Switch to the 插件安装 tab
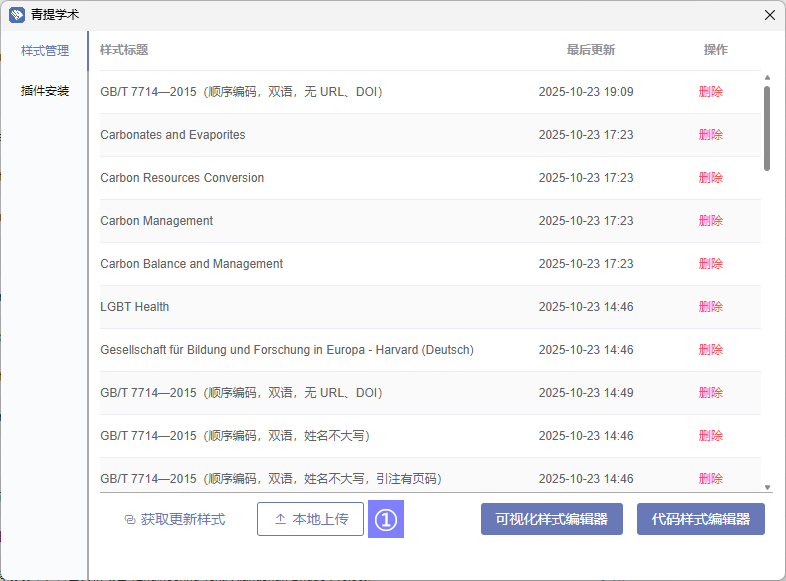Screen dimensions: 786x581 click(45, 91)
